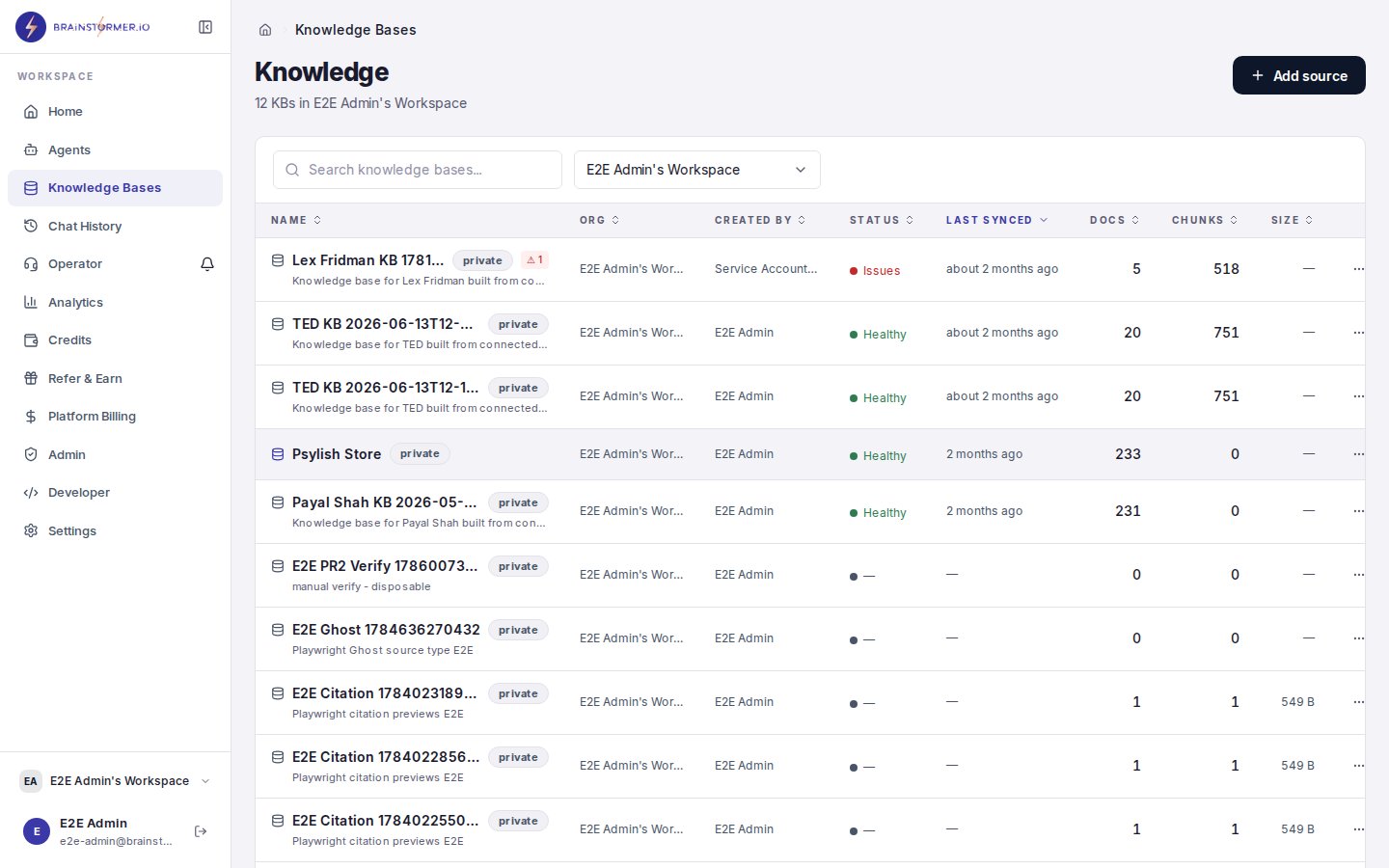Open Chat History in the sidebar

pos(115,226)
